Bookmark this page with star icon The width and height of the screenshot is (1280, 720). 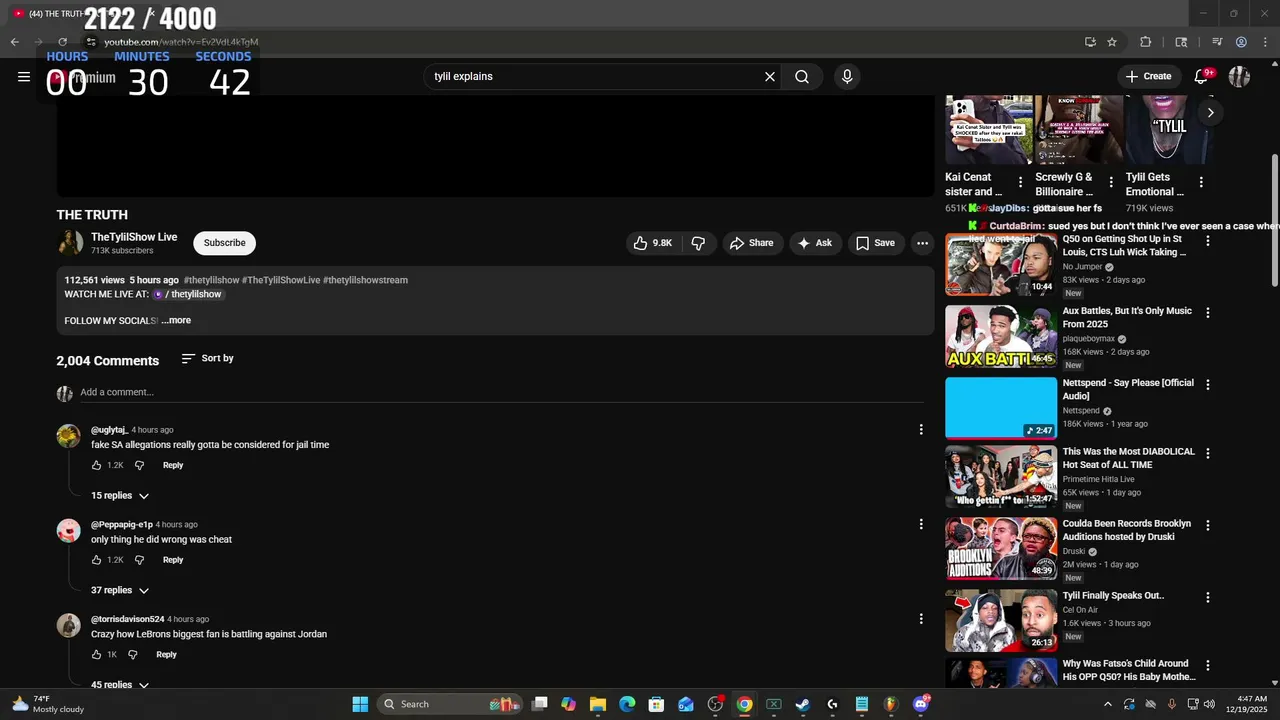(x=1112, y=42)
